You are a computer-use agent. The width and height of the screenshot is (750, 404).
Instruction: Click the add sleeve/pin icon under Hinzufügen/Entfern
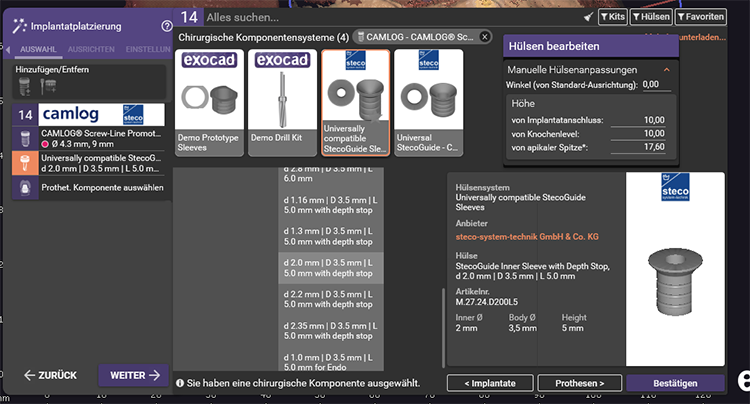pyautogui.click(x=48, y=87)
